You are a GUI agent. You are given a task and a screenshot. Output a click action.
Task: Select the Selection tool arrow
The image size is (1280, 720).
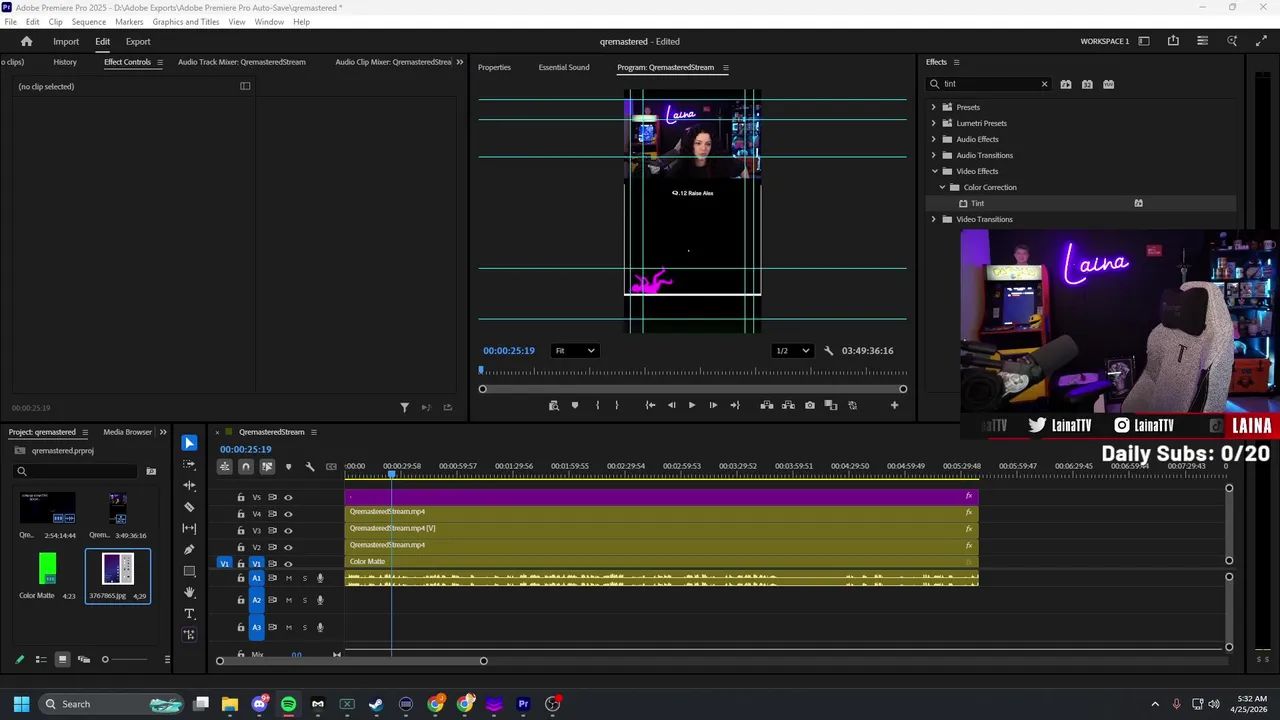click(189, 442)
